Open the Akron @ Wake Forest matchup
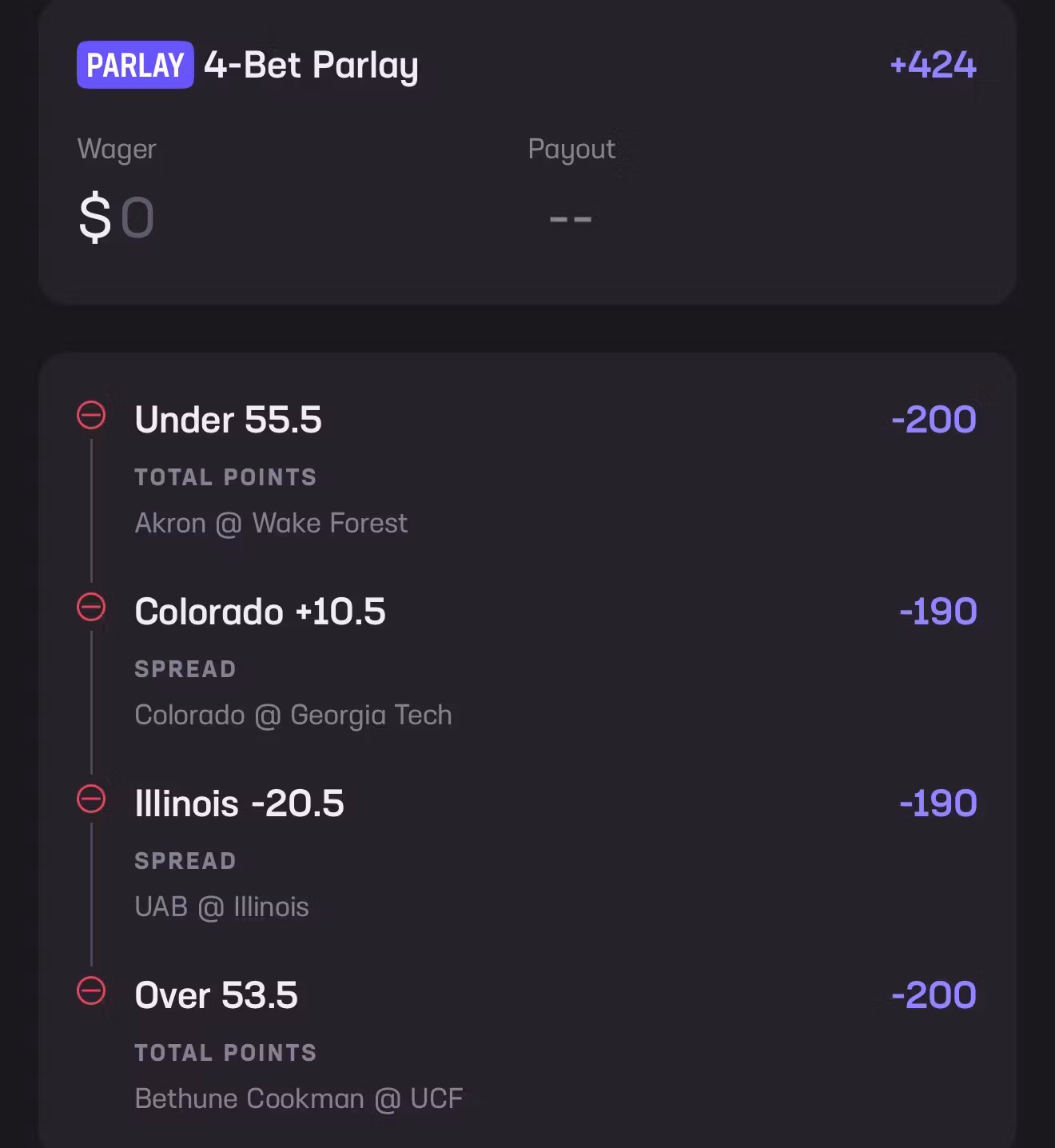Viewport: 1055px width, 1148px height. coord(271,524)
